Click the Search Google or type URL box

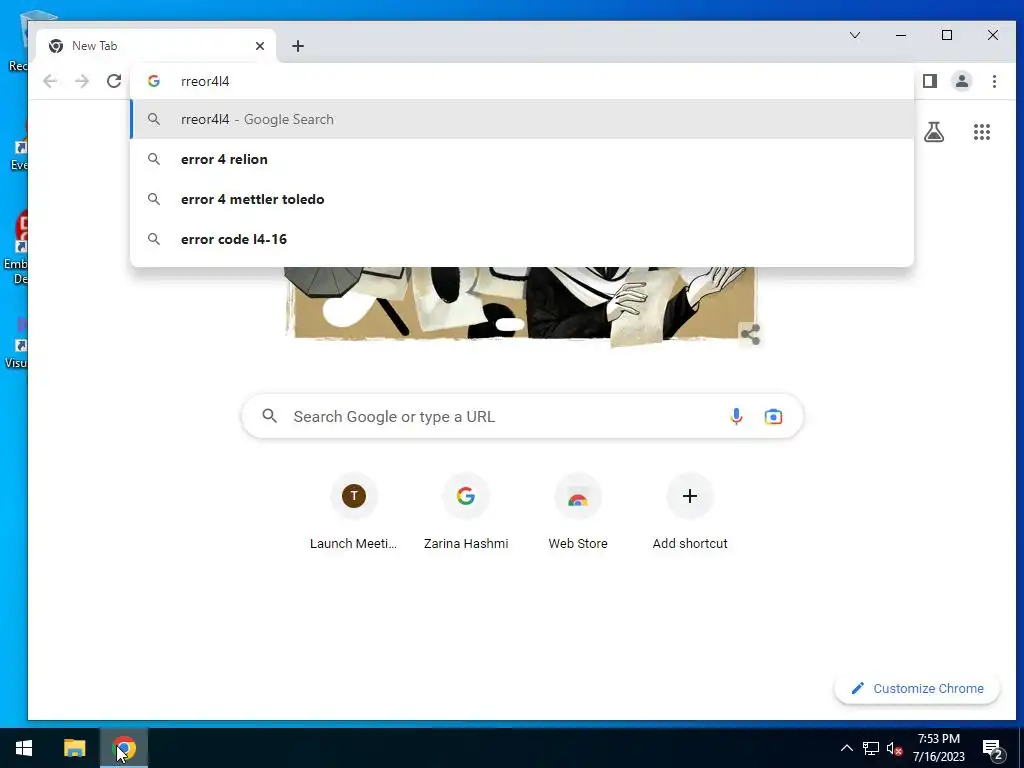[522, 416]
